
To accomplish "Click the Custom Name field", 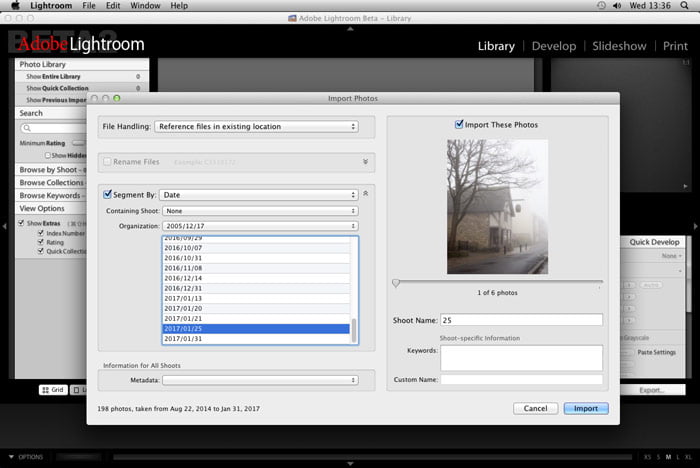I will [x=521, y=380].
